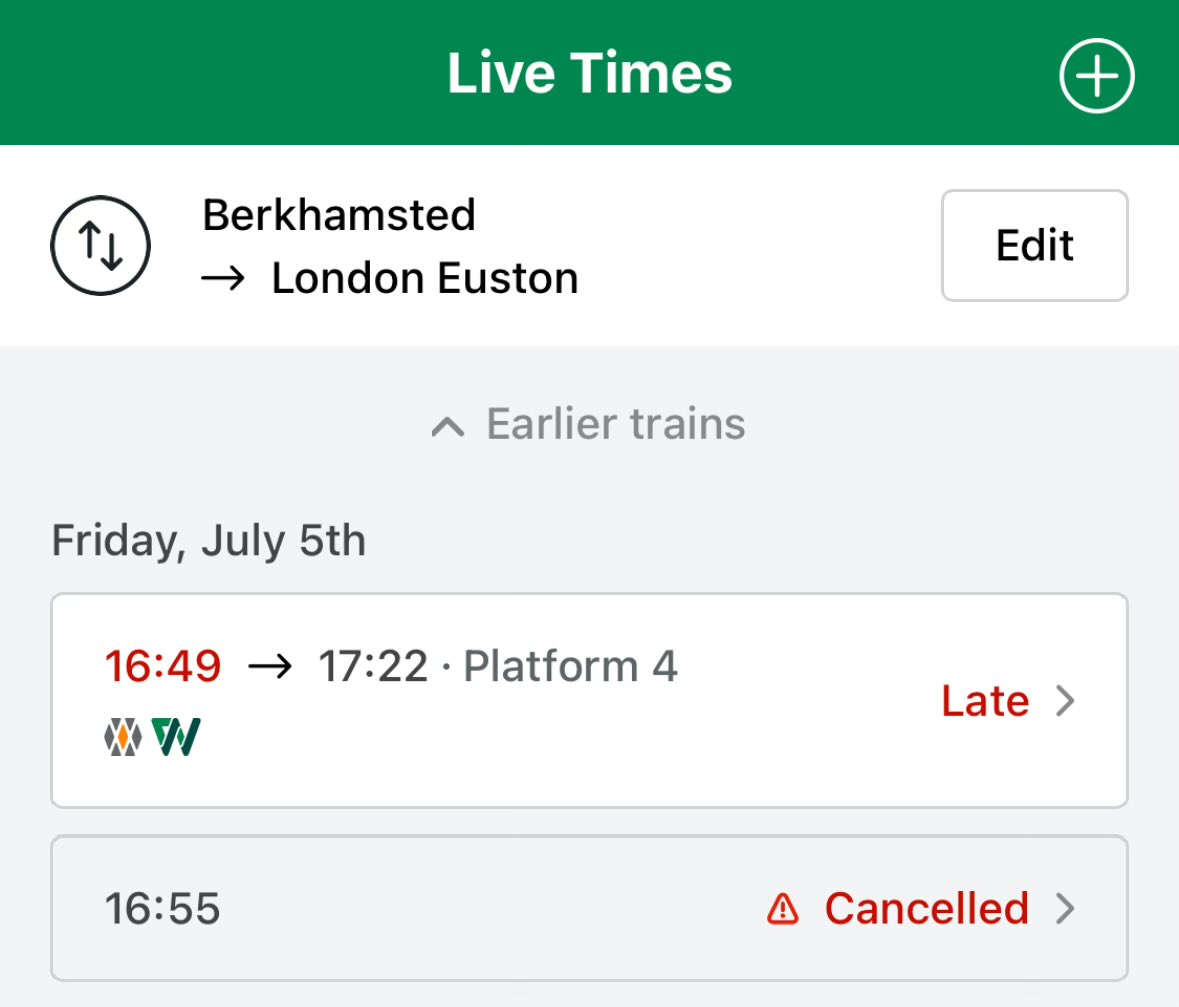1179x1007 pixels.
Task: Tap the 17:22 arrival time
Action: click(373, 666)
